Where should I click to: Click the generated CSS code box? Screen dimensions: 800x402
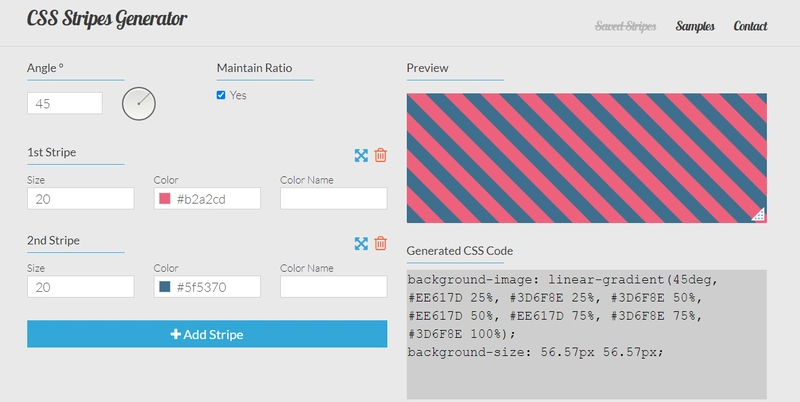click(x=587, y=334)
